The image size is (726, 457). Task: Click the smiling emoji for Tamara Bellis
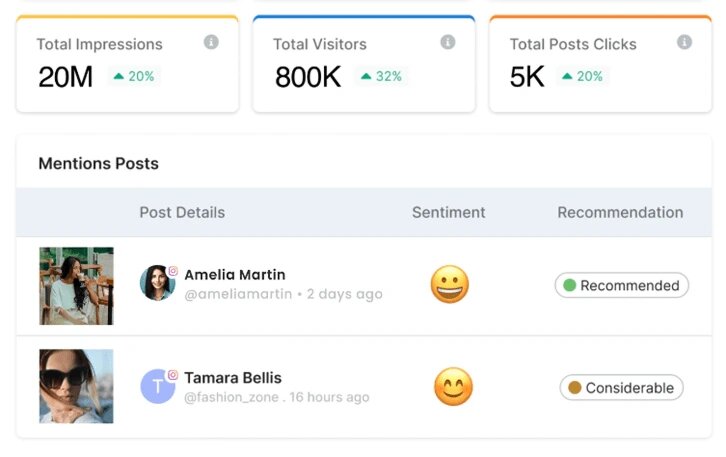tap(453, 387)
